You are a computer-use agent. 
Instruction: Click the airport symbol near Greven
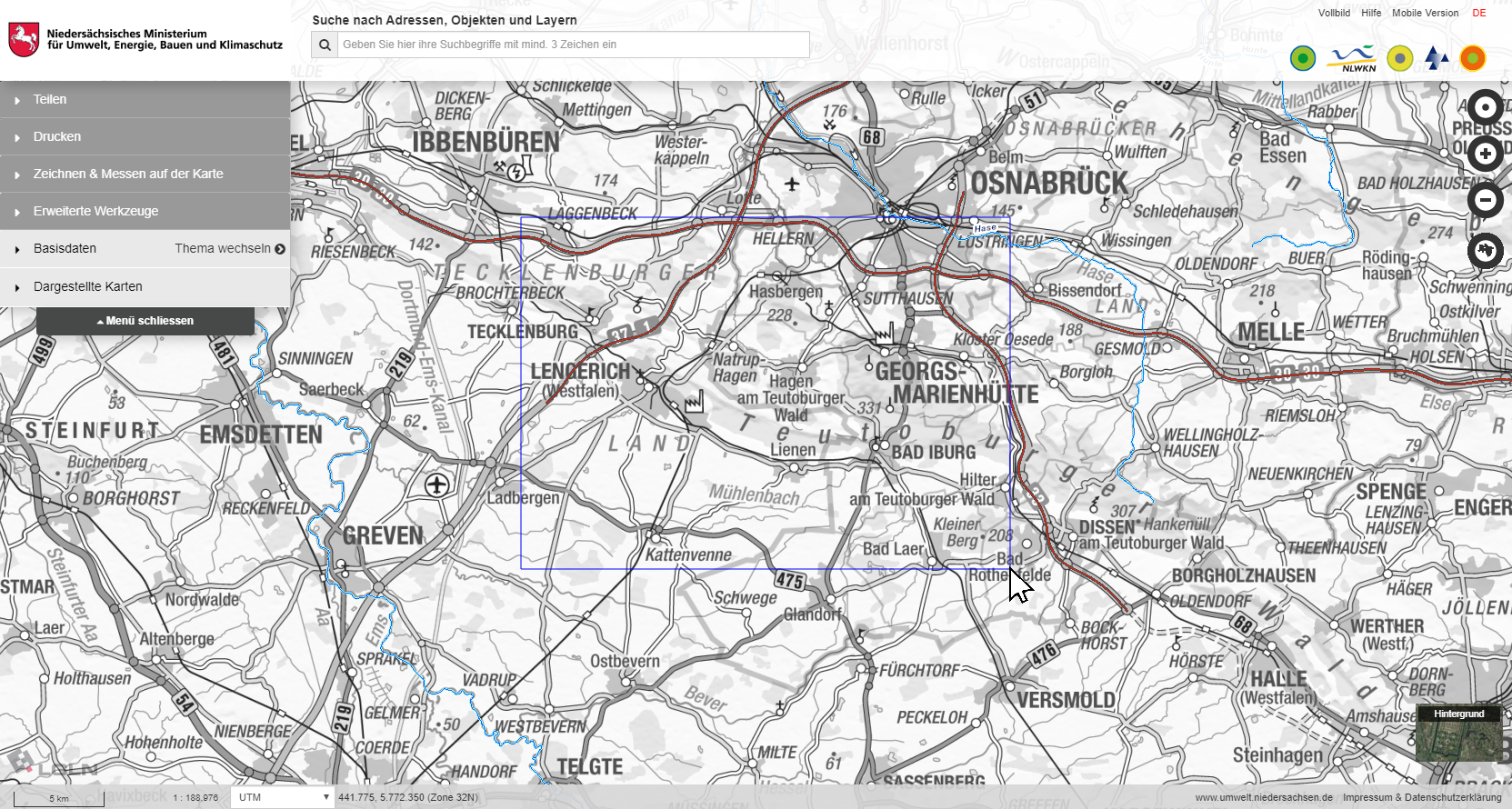pos(436,484)
